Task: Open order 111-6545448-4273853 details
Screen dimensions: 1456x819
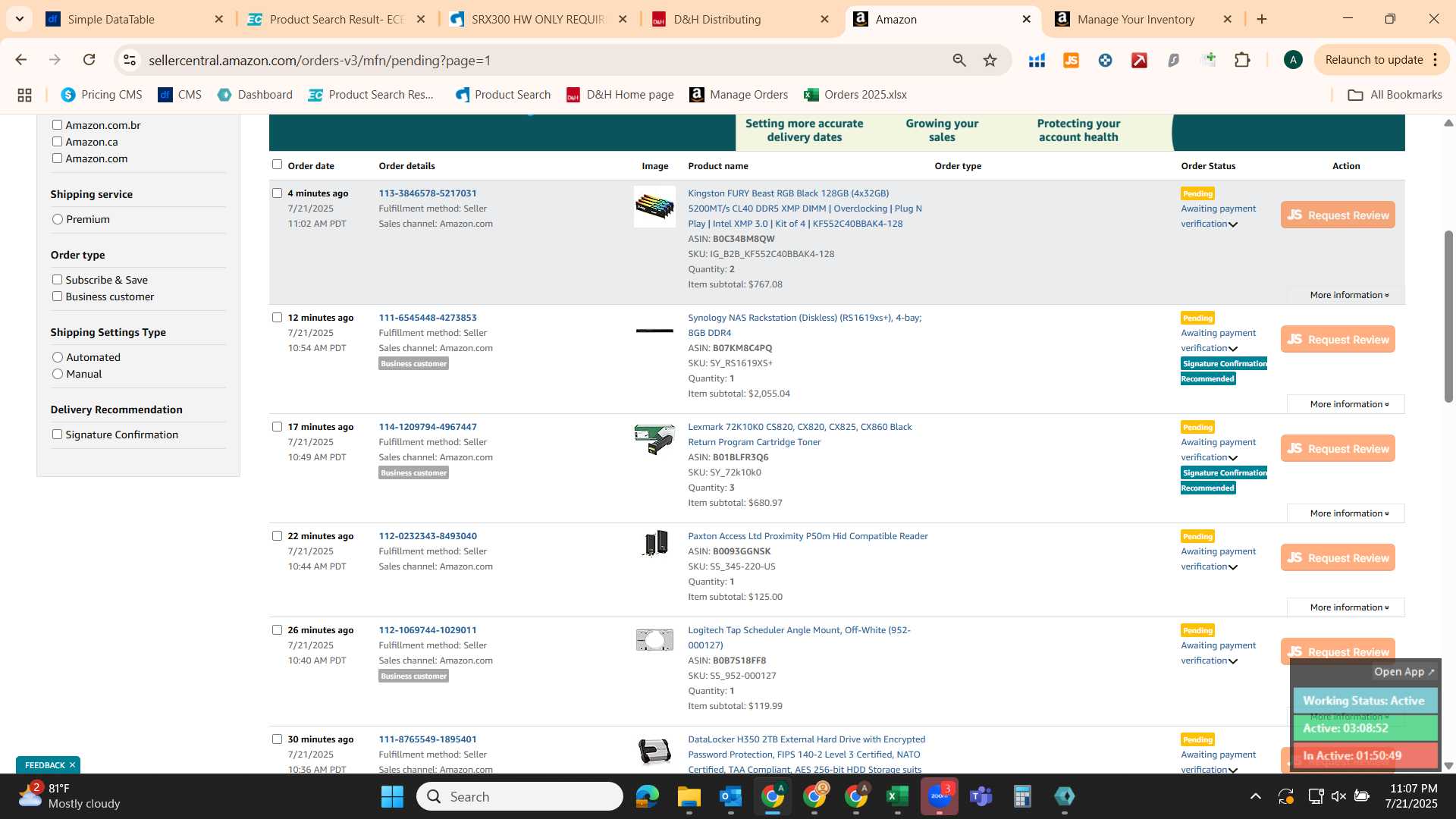Action: click(428, 318)
